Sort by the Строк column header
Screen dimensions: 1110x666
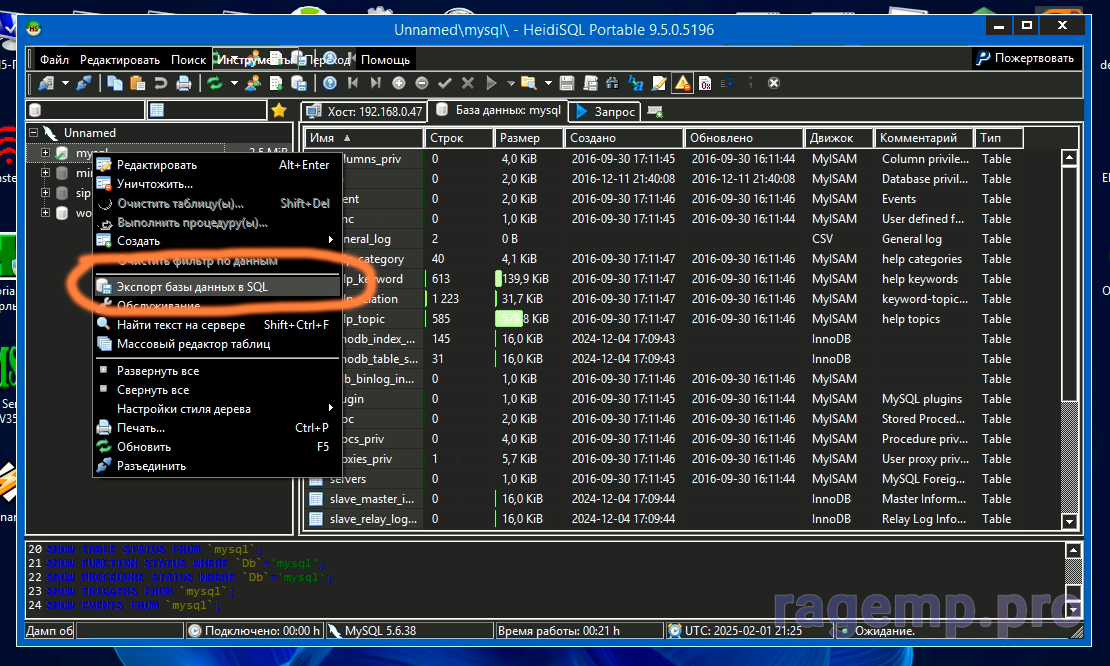point(459,138)
